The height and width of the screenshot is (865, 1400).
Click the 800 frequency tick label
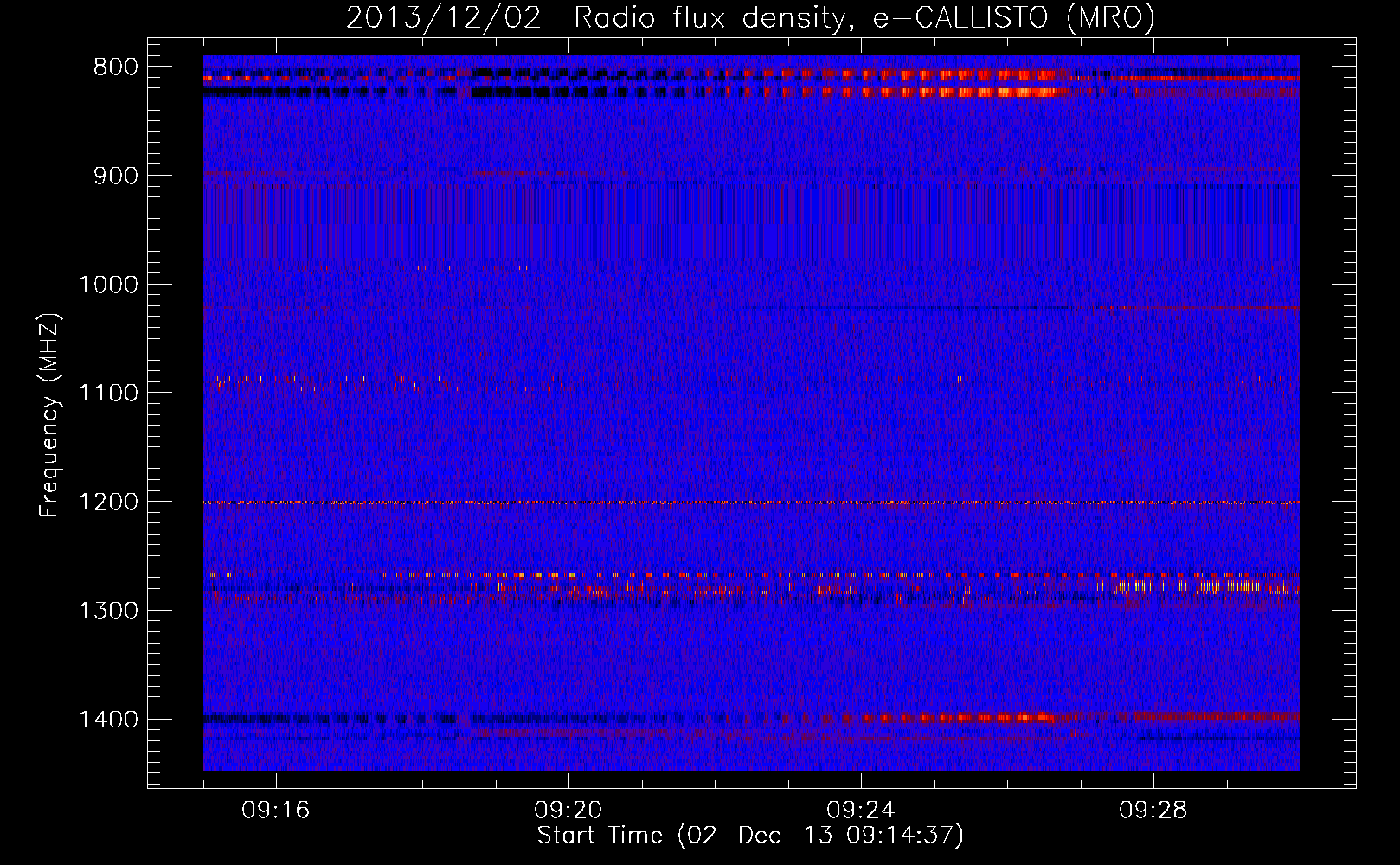coord(116,67)
